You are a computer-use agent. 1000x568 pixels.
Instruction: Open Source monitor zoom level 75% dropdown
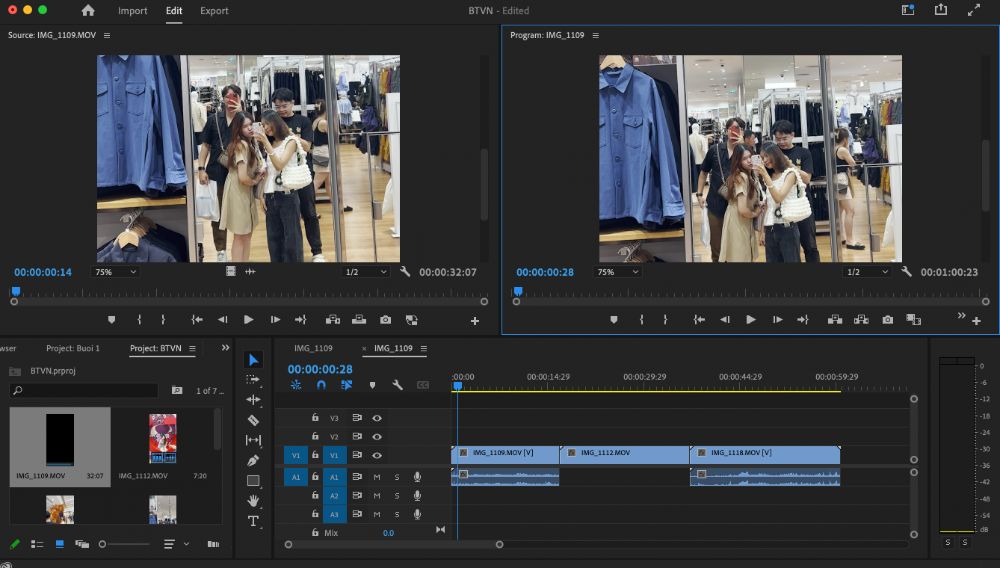pyautogui.click(x=115, y=272)
